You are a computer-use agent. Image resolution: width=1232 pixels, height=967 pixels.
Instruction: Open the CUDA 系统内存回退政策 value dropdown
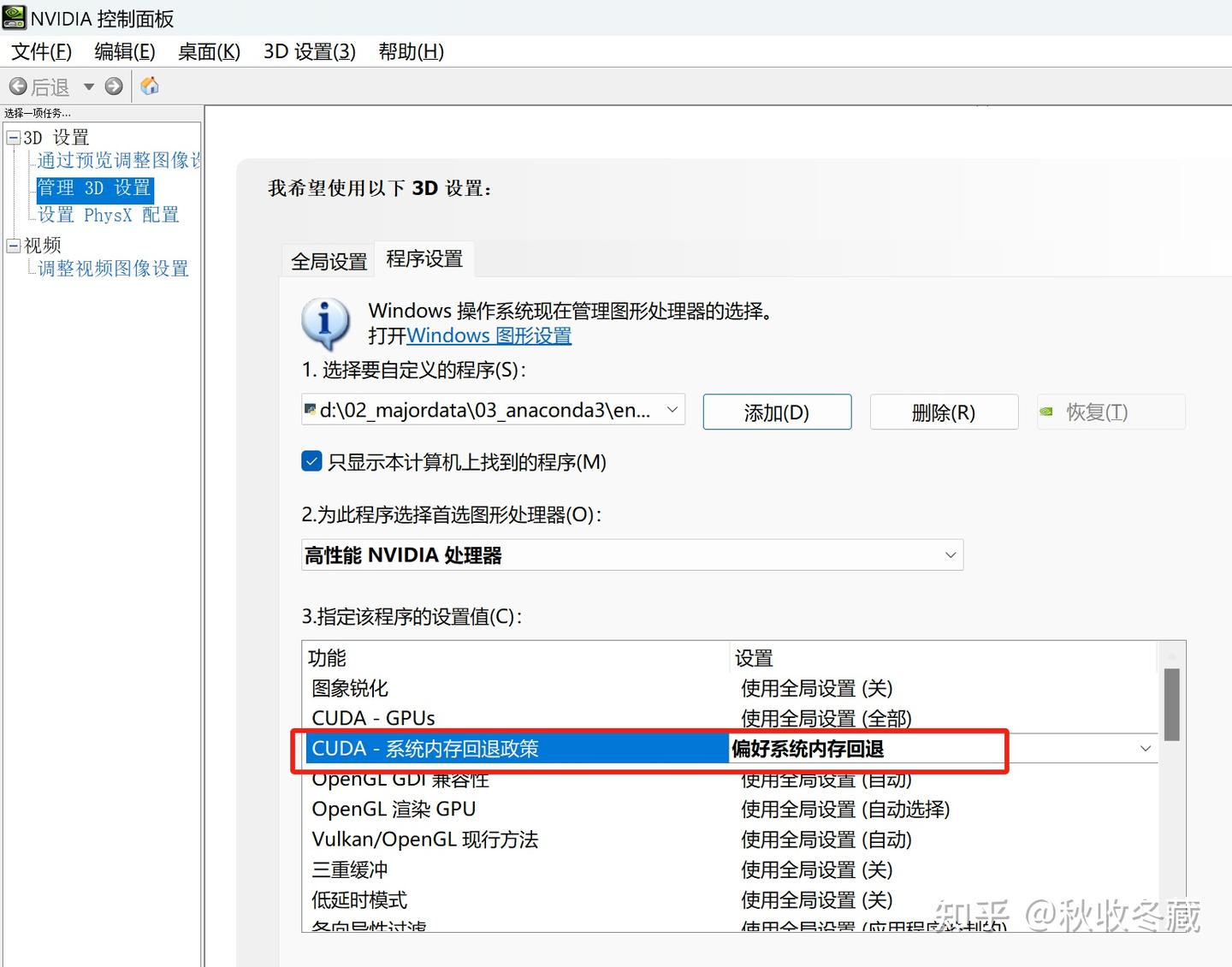(x=1145, y=748)
